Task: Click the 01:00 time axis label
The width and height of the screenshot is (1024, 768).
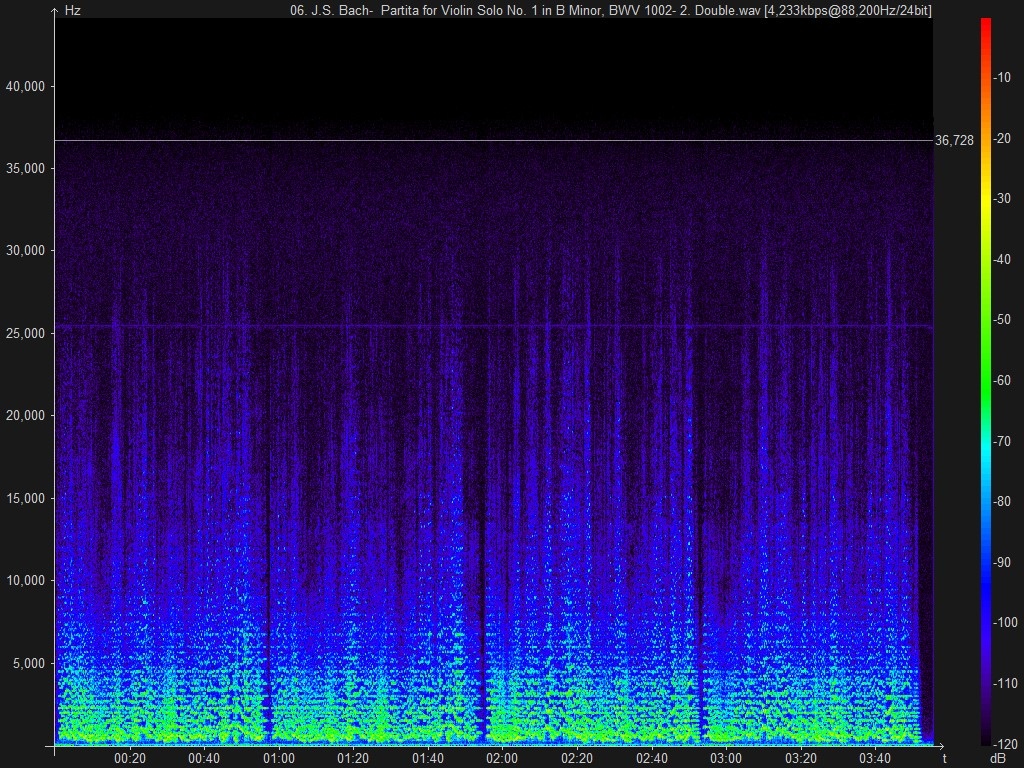Action: 279,758
